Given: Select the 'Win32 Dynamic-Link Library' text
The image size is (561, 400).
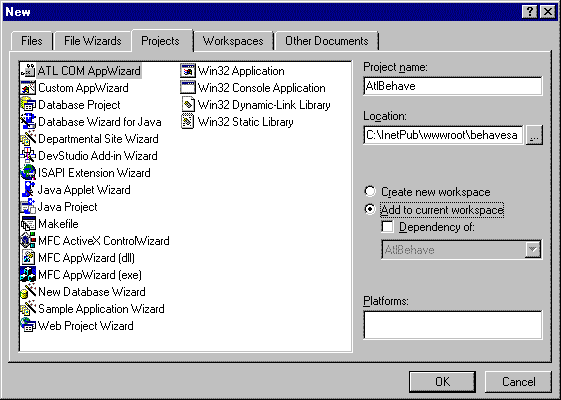Looking at the screenshot, I should (x=264, y=105).
